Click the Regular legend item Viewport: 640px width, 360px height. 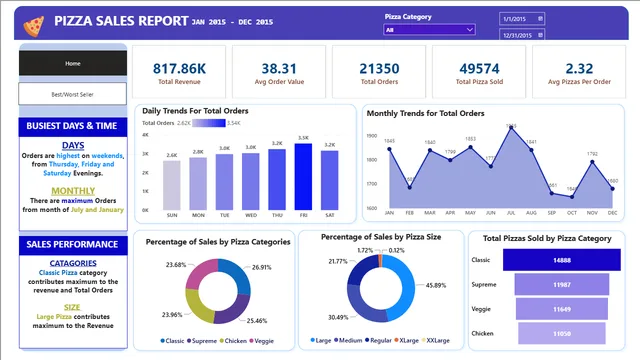[378, 340]
